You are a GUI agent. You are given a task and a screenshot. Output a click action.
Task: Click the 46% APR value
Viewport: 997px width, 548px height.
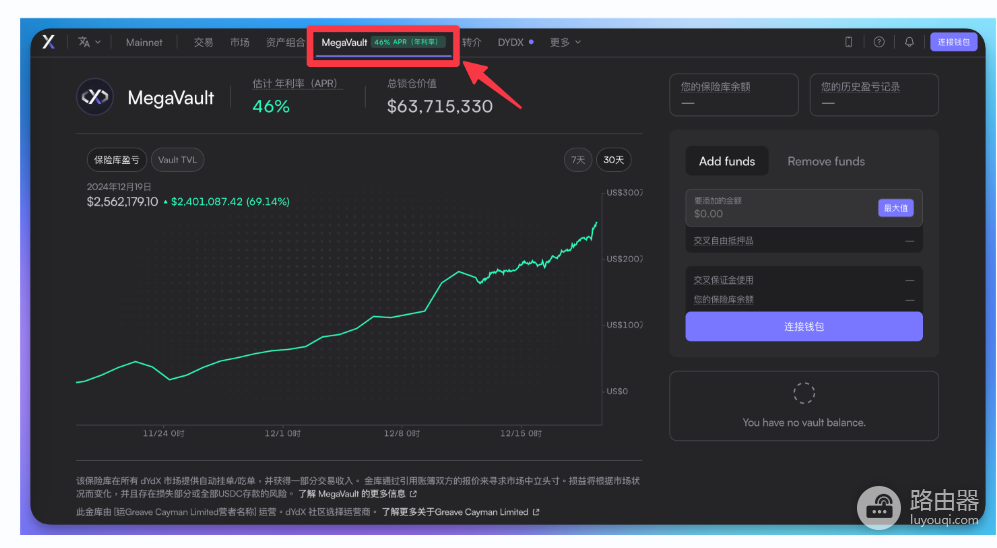271,106
